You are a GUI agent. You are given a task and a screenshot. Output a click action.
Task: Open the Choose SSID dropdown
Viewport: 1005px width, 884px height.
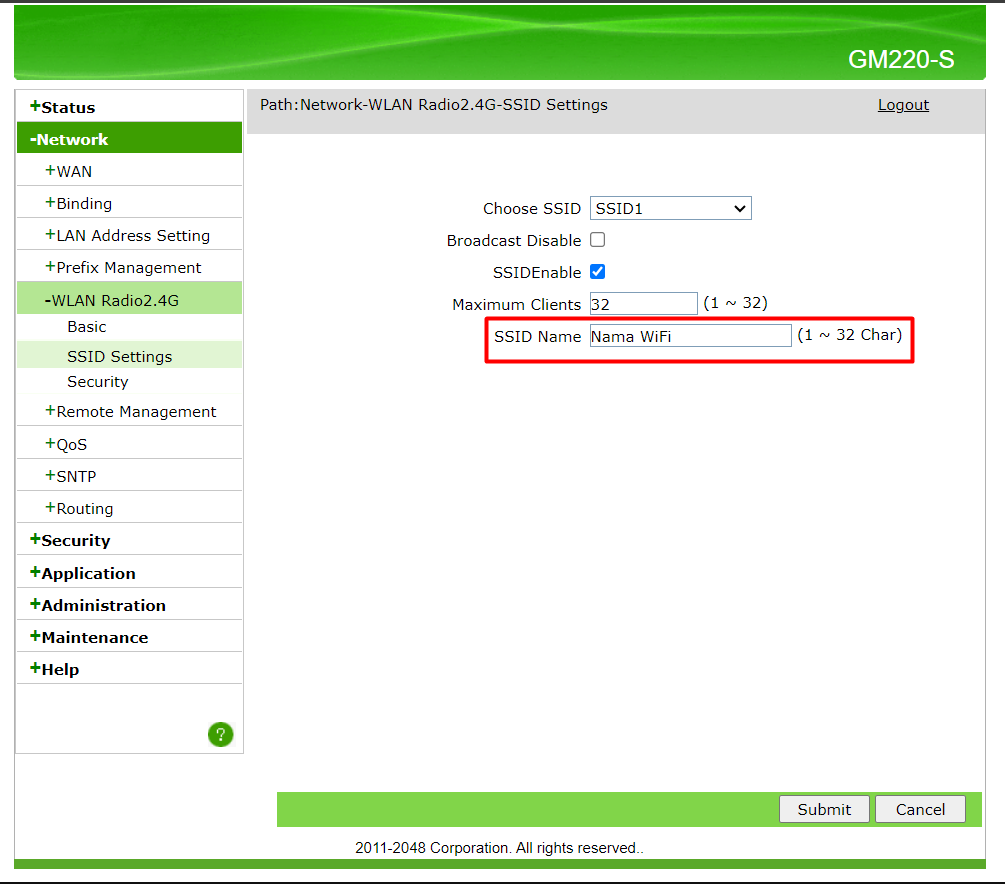coord(670,208)
